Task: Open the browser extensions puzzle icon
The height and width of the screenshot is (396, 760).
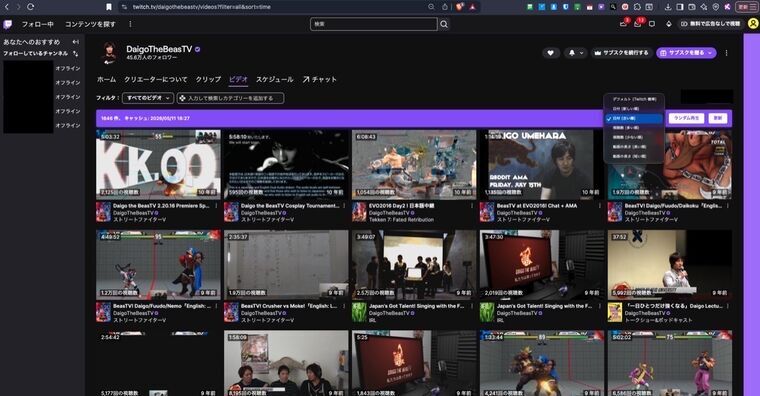Action: [637, 7]
